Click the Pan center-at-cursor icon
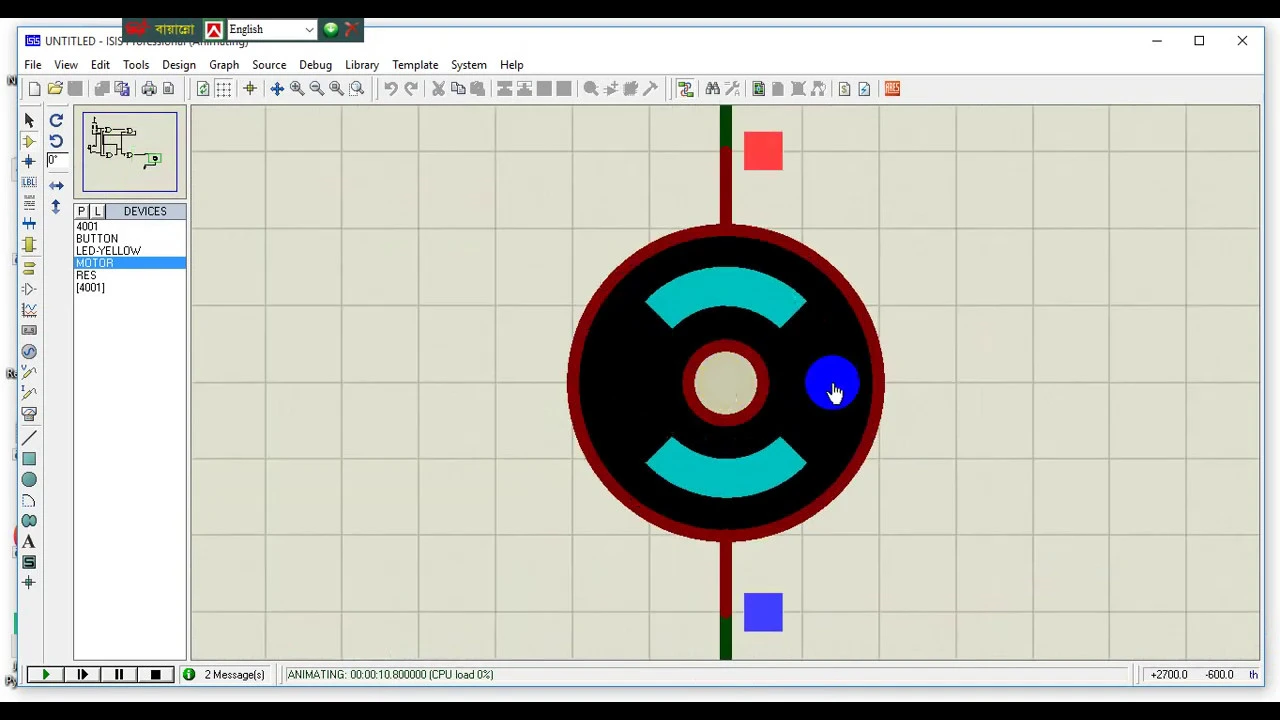Viewport: 1280px width, 720px height. point(277,89)
